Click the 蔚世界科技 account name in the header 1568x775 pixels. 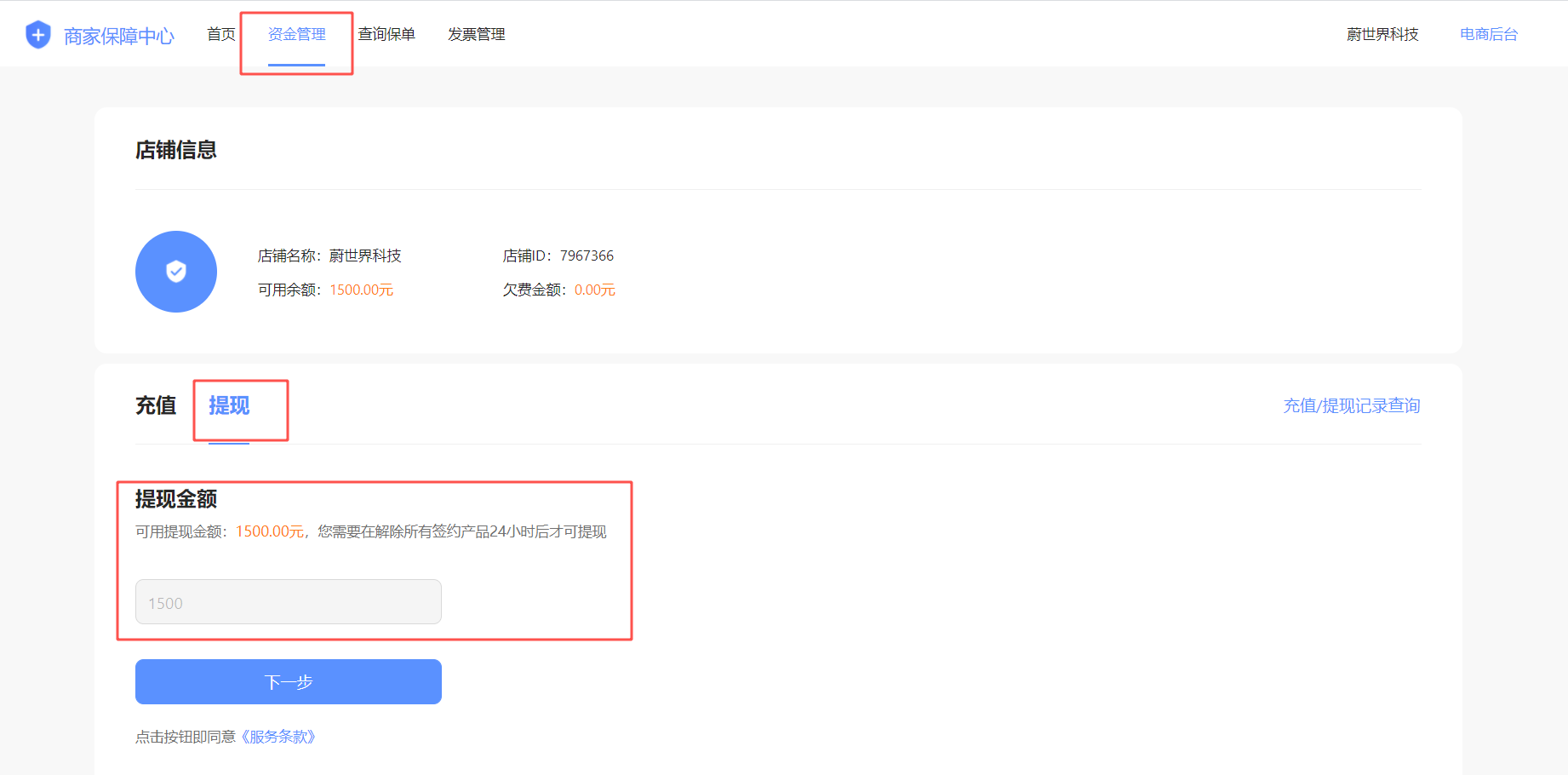1382,34
